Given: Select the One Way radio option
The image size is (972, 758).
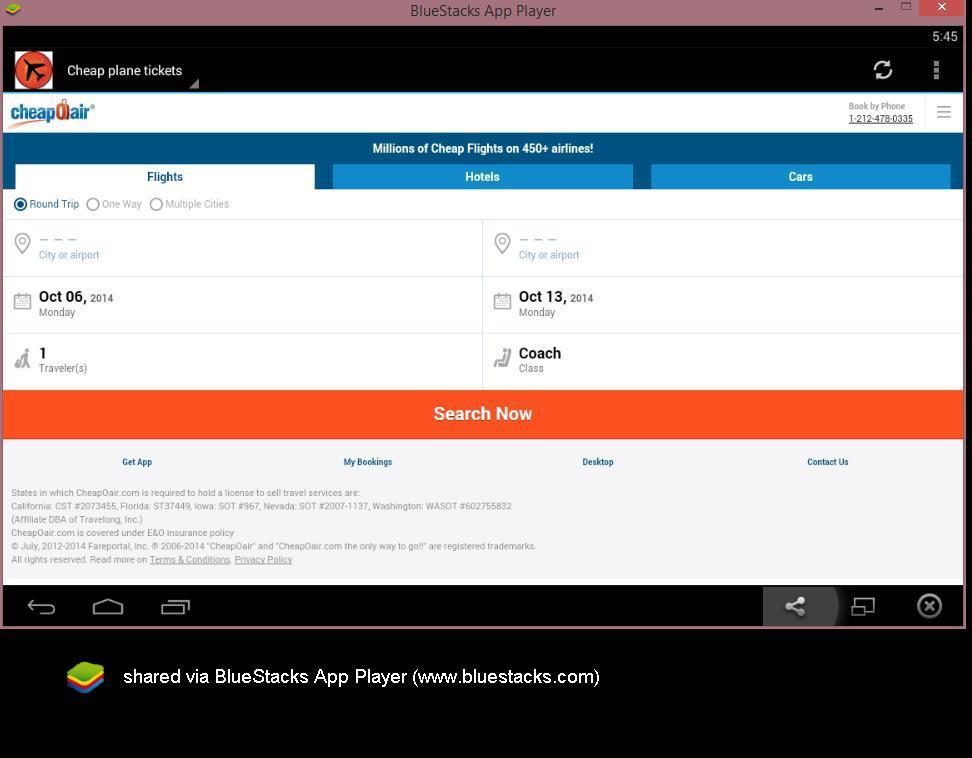Looking at the screenshot, I should coord(93,204).
